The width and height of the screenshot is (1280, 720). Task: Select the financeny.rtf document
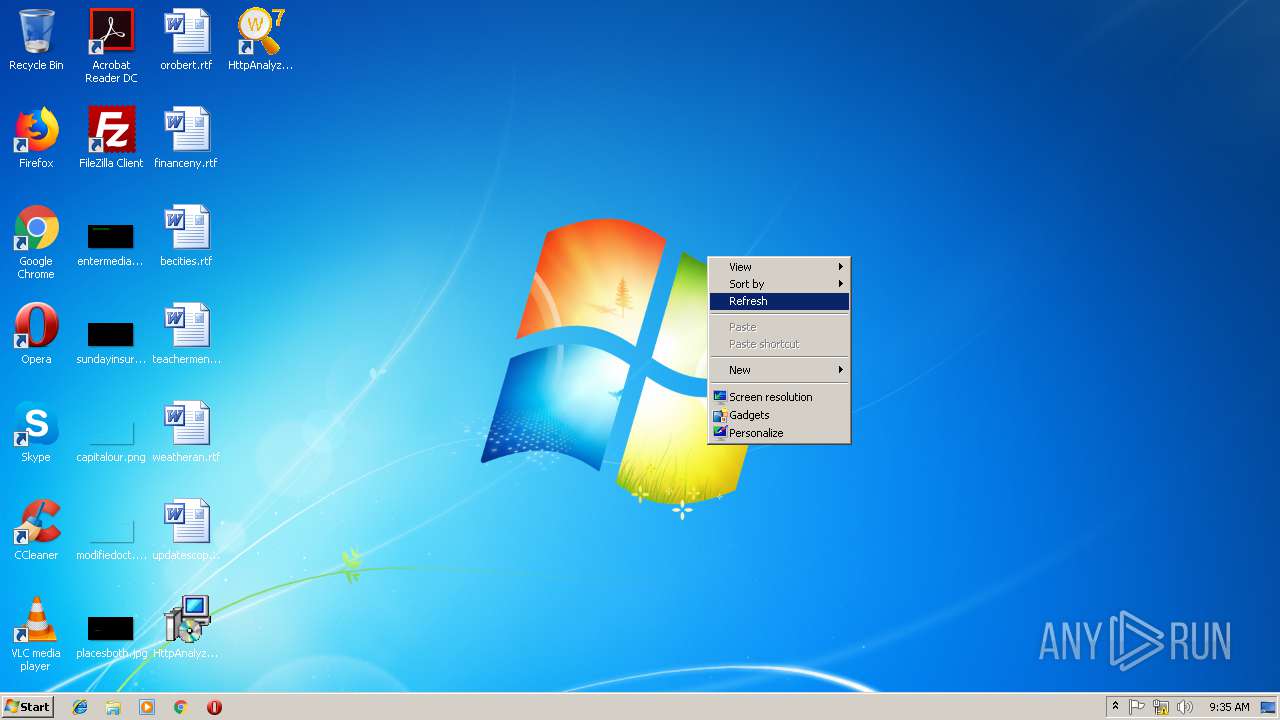(x=186, y=138)
